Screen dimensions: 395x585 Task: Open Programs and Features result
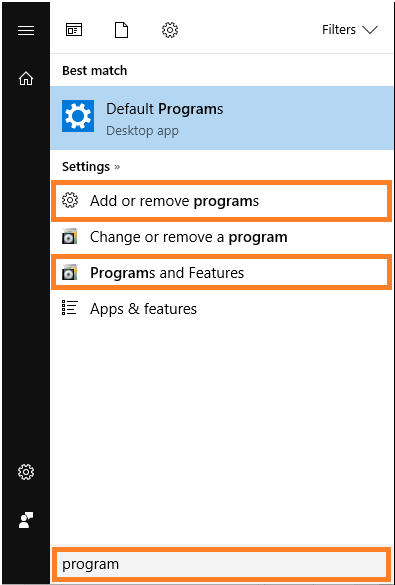tap(222, 273)
